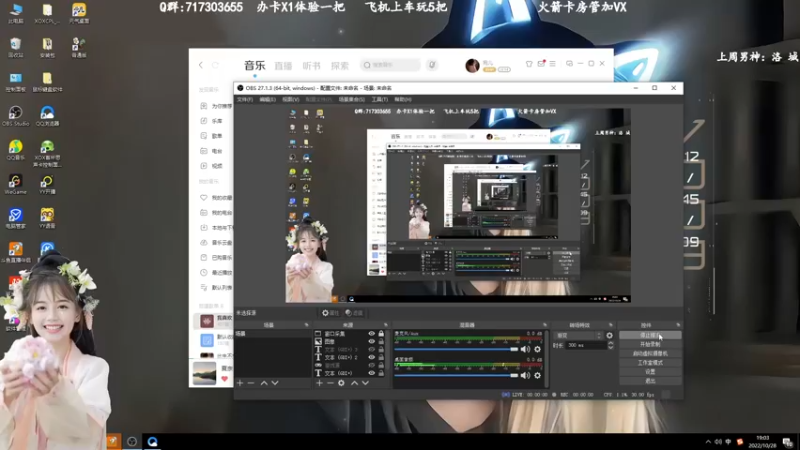Screen dimensions: 800x450
Task: Switch to the 直播 tab in music app
Action: [x=283, y=66]
